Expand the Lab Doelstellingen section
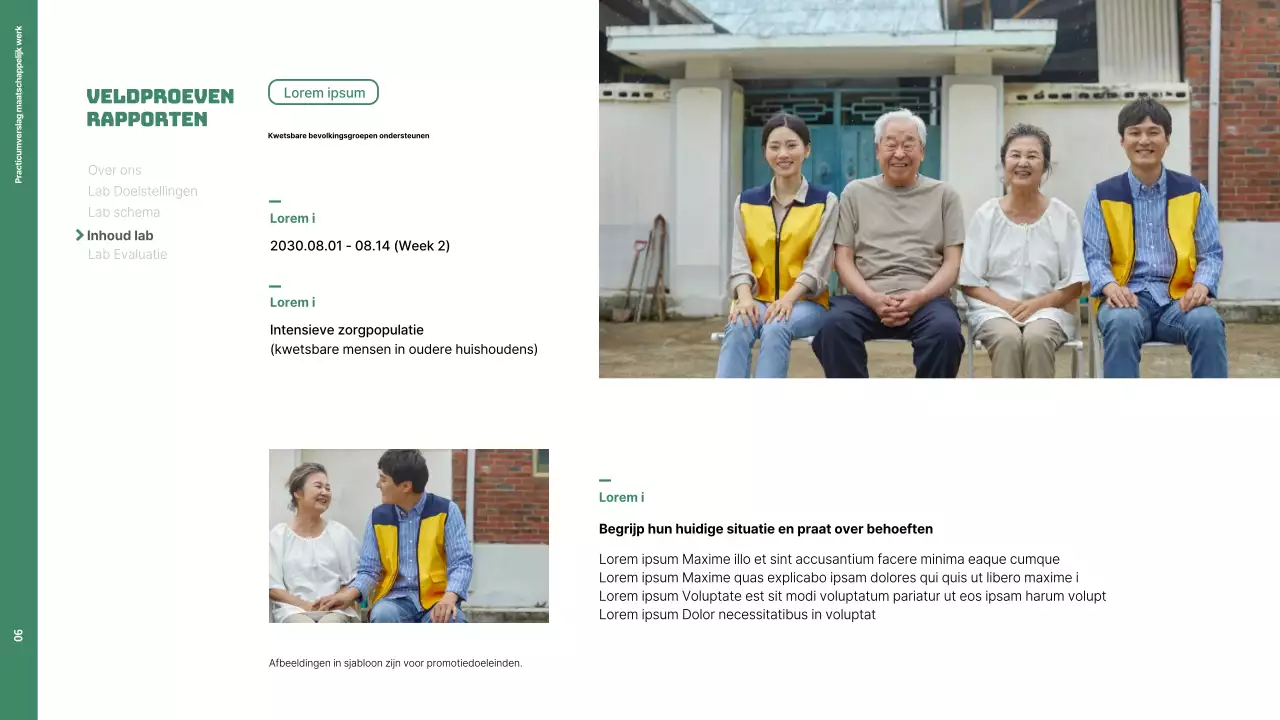 (143, 191)
